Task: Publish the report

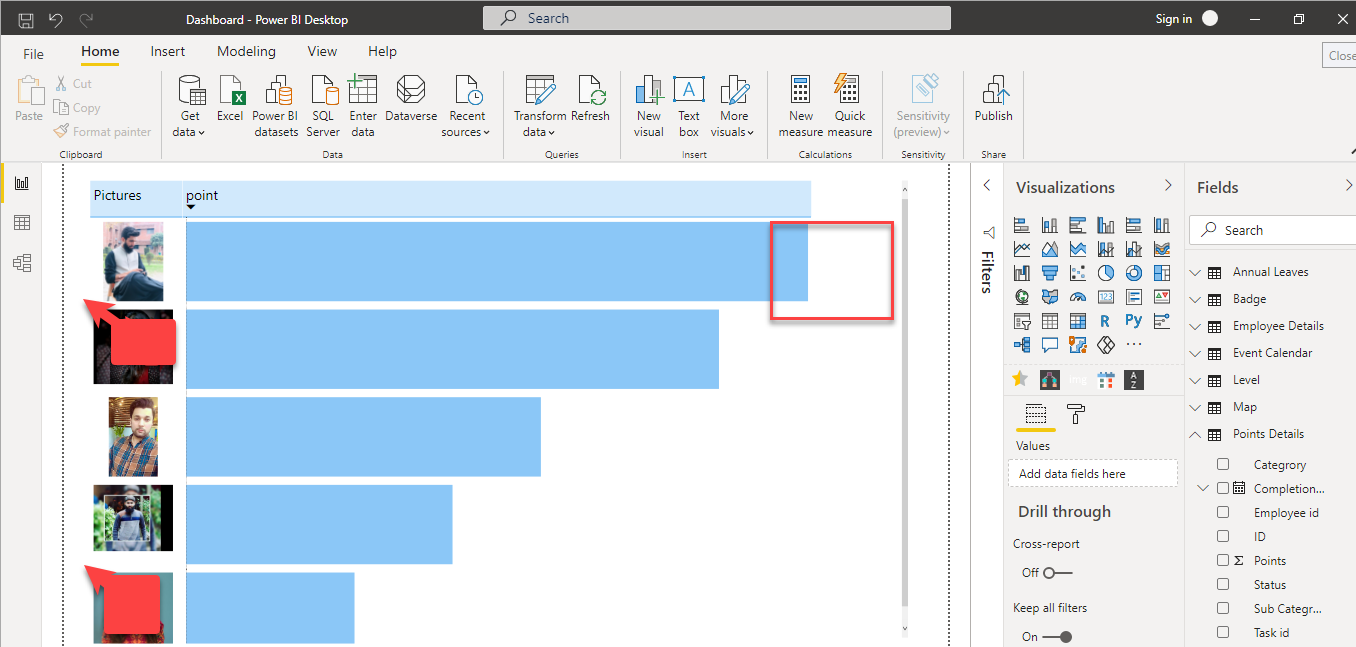Action: 993,98
